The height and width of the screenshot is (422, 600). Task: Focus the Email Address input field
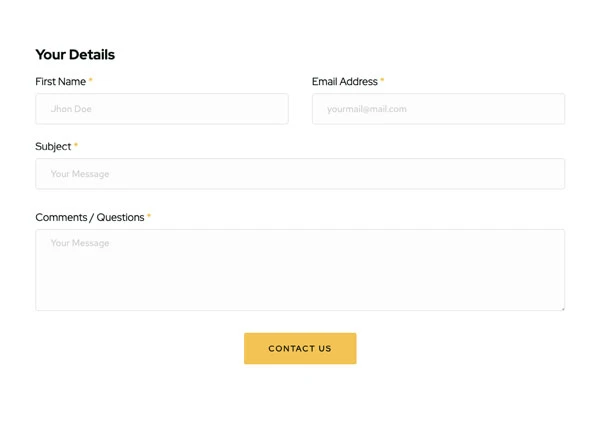(x=438, y=109)
